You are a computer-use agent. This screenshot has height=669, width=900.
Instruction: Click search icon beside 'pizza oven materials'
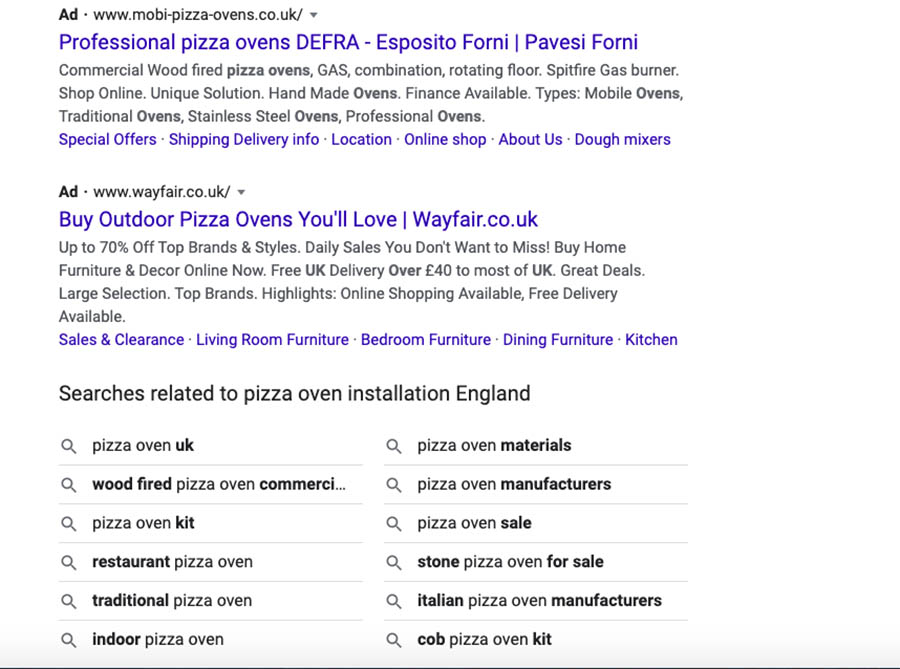coord(393,446)
